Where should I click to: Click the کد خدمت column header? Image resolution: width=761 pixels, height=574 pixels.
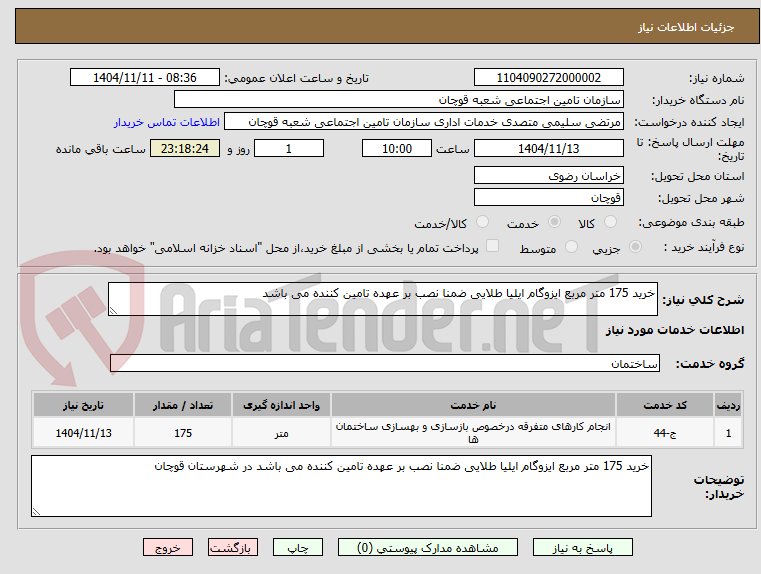click(665, 405)
